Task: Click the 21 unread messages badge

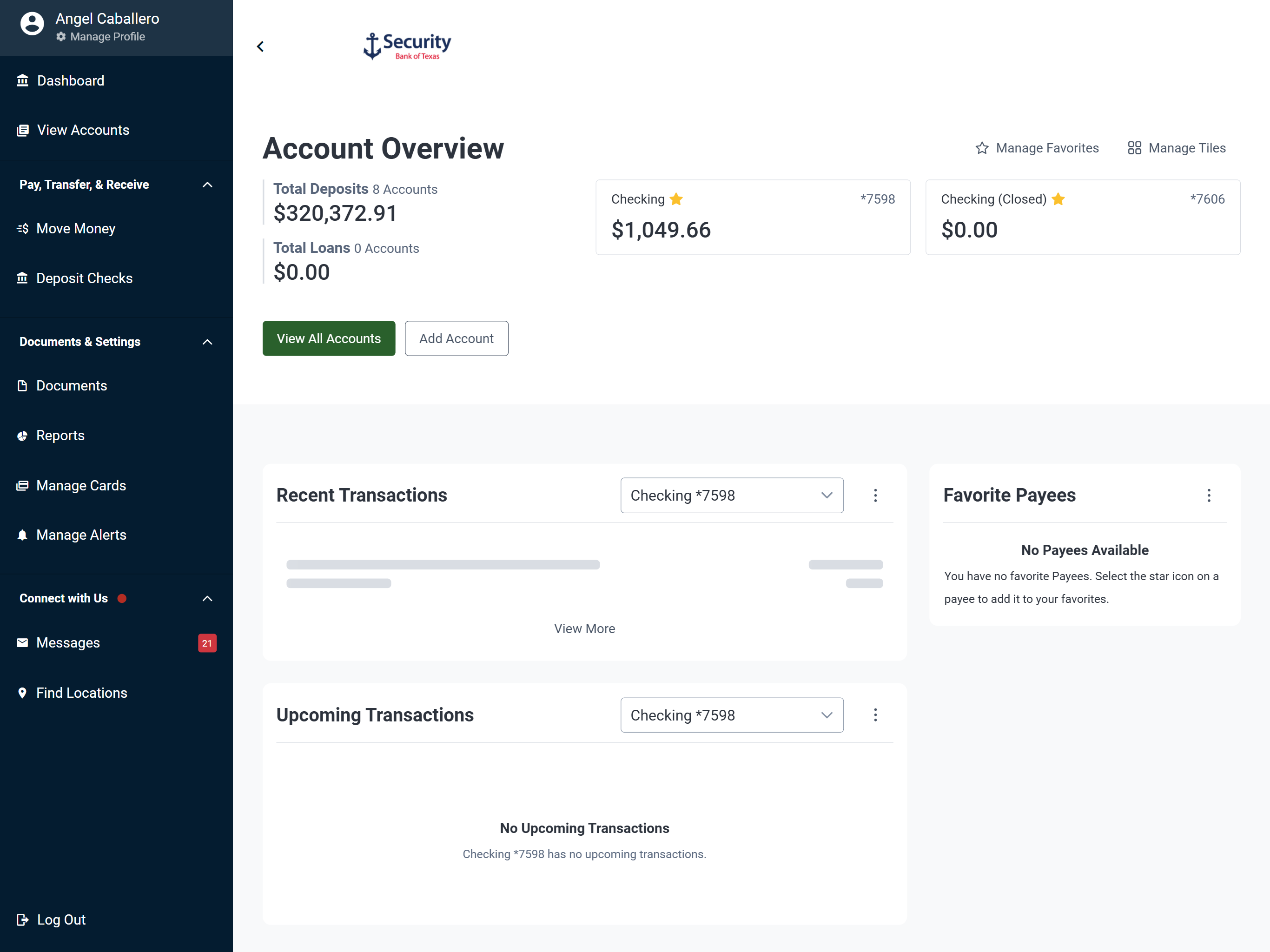Action: tap(207, 643)
